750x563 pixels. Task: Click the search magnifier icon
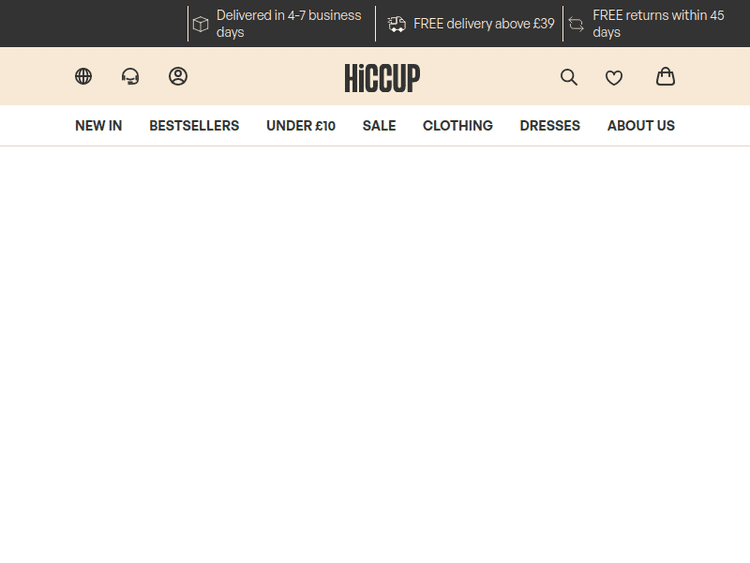pos(569,77)
